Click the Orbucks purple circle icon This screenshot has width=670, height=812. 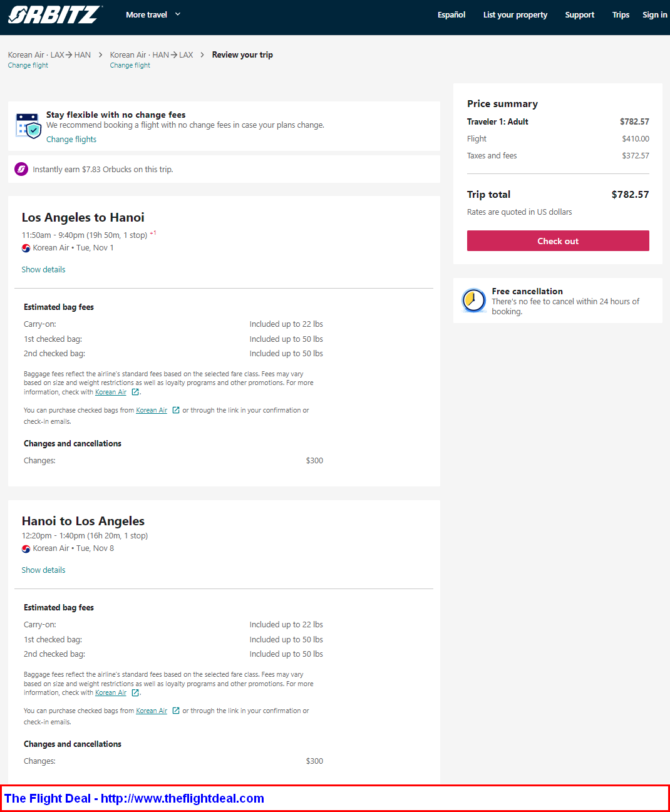[x=21, y=169]
